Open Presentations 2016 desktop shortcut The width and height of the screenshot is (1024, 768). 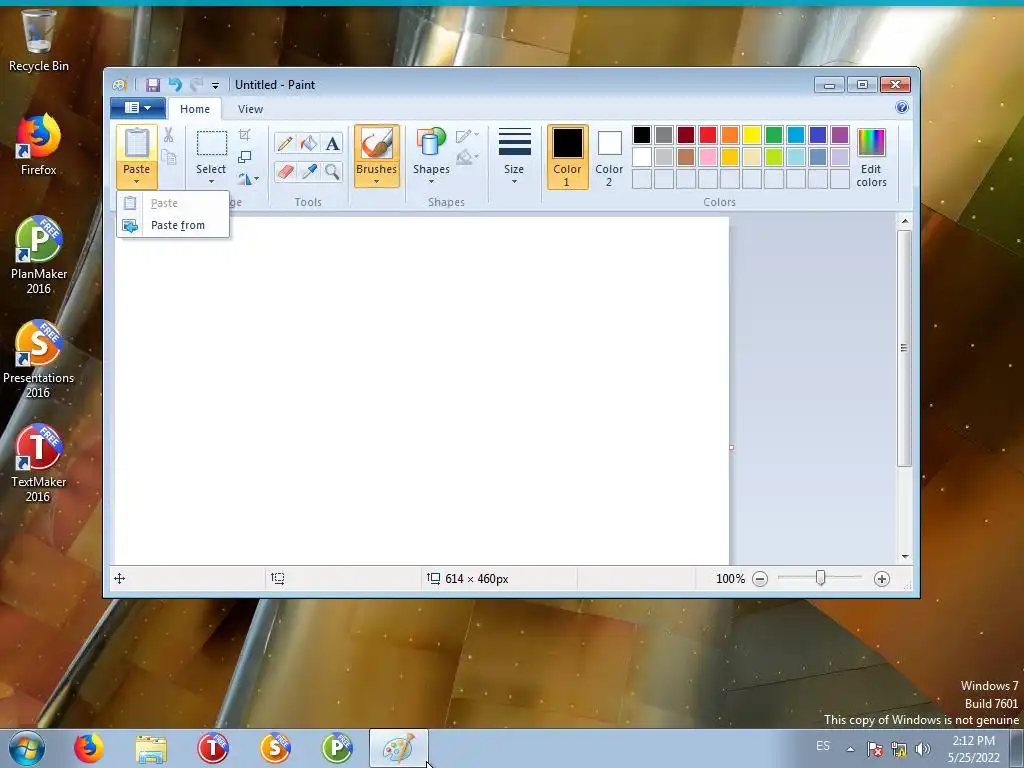coord(39,359)
